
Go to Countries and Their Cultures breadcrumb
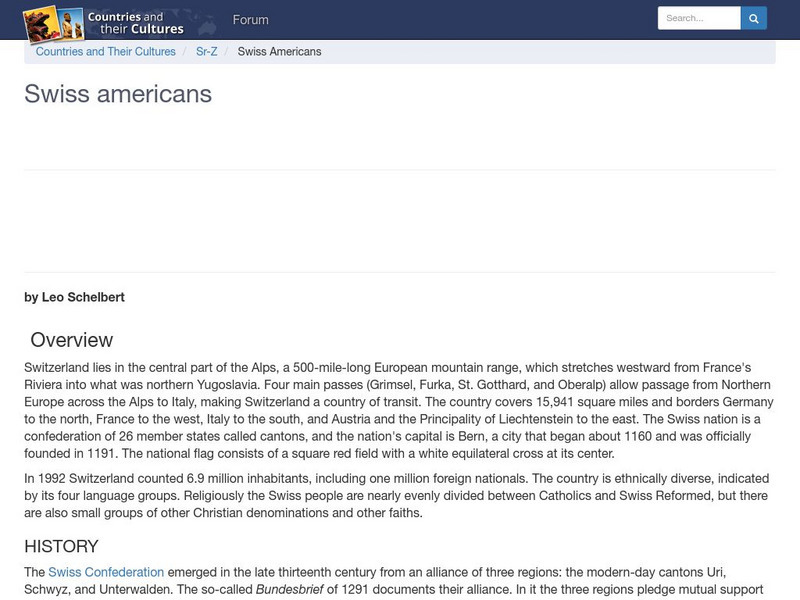(x=106, y=52)
